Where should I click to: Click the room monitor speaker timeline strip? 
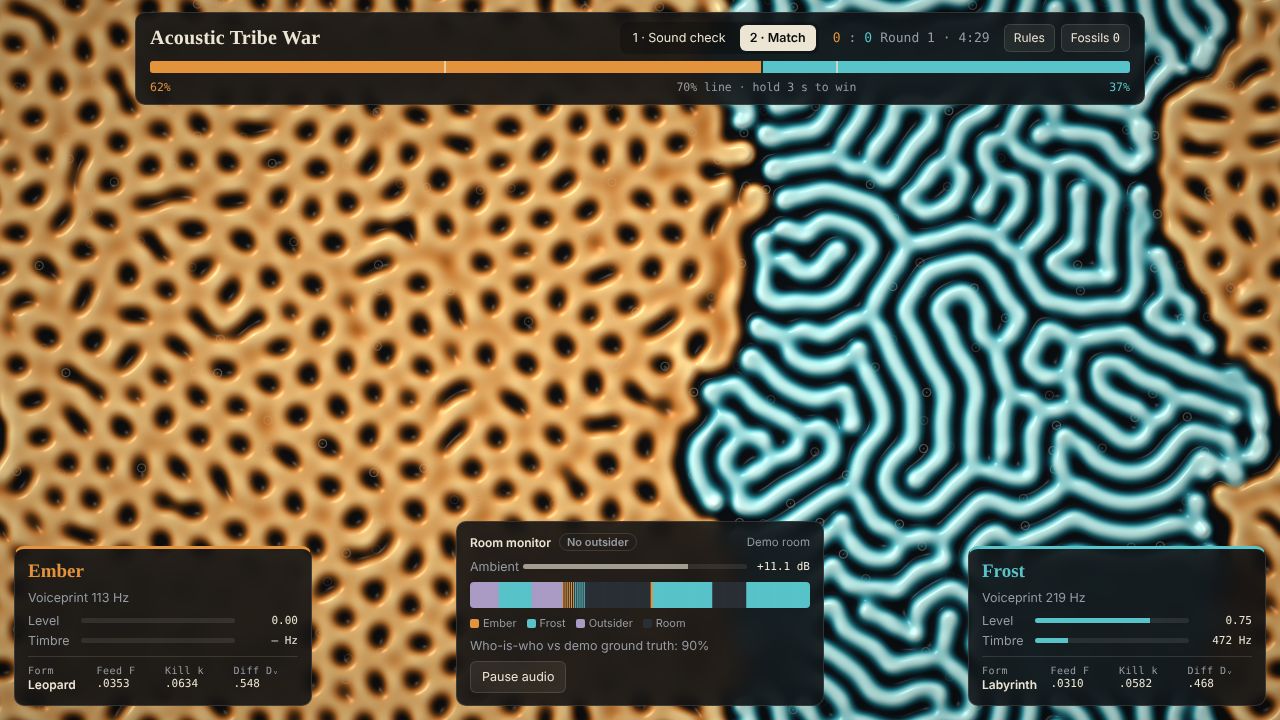pos(640,595)
